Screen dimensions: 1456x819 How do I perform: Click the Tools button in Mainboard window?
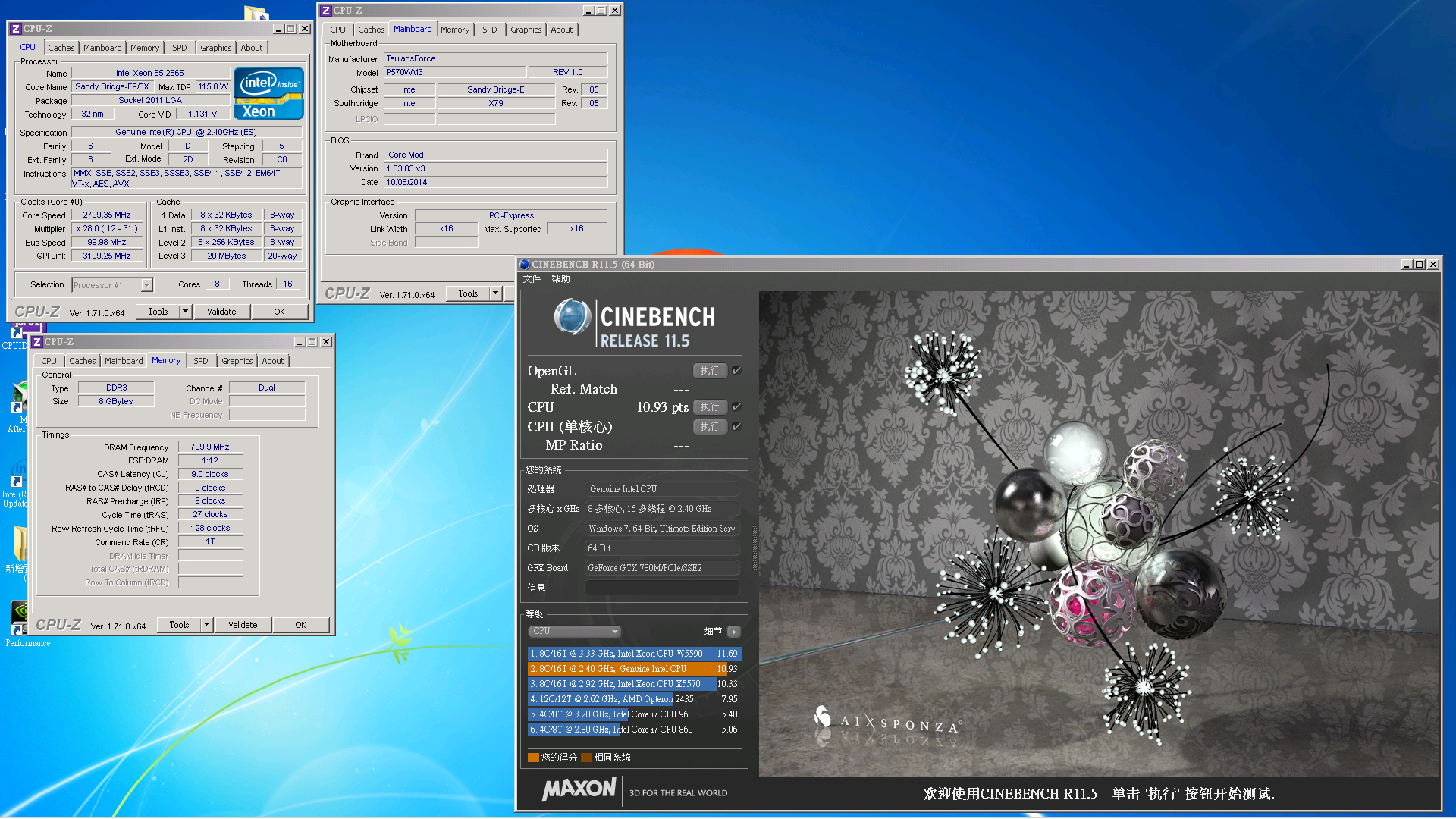pos(468,293)
